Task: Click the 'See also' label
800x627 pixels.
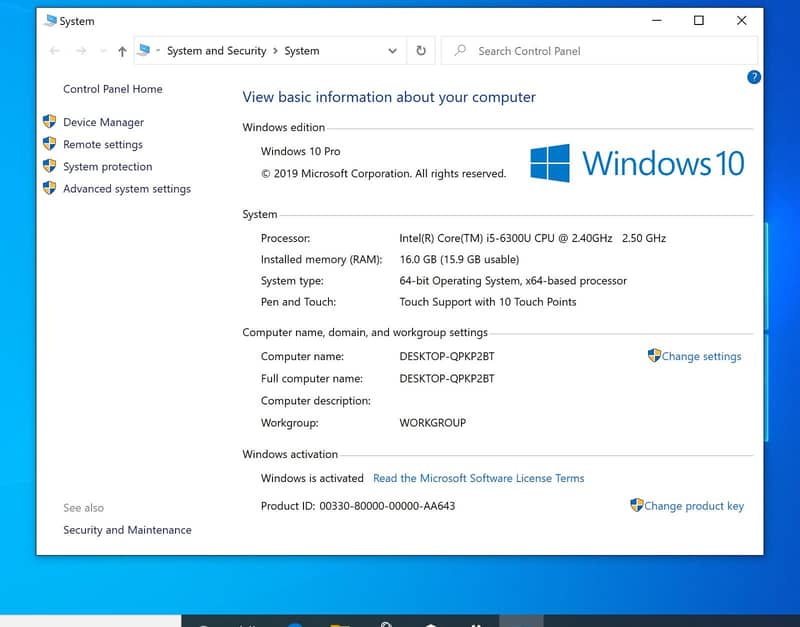Action: [x=83, y=508]
